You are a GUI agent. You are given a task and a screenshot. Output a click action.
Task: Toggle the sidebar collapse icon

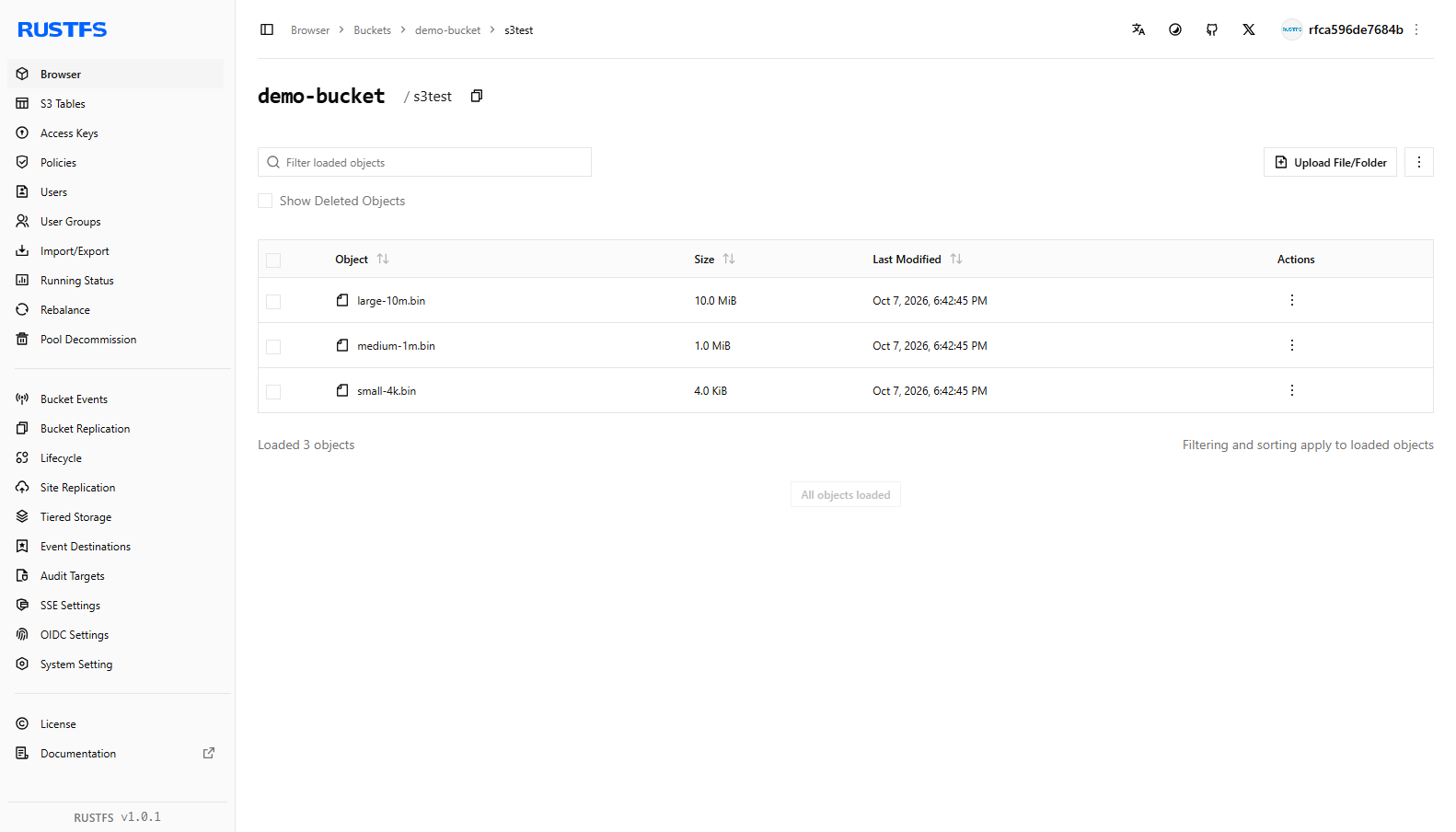point(267,29)
